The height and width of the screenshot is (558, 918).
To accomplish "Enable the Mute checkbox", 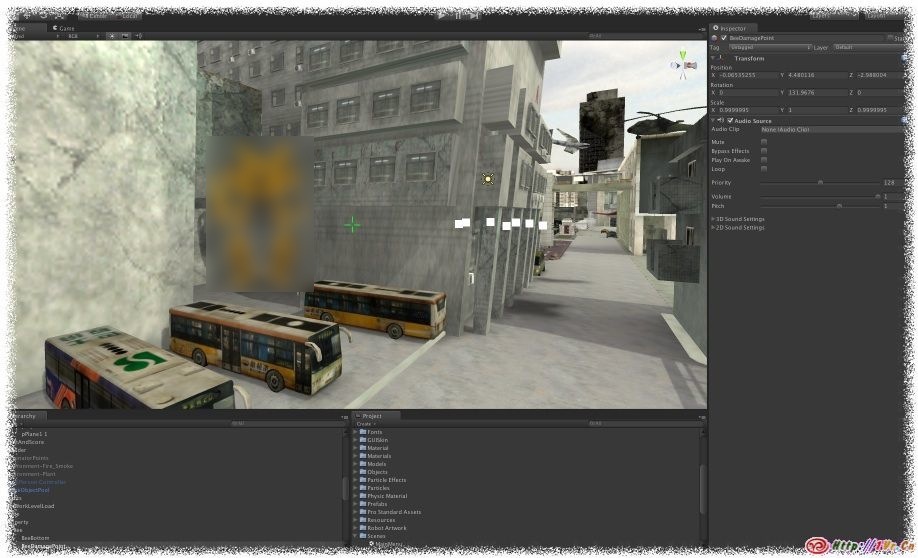I will tap(765, 142).
